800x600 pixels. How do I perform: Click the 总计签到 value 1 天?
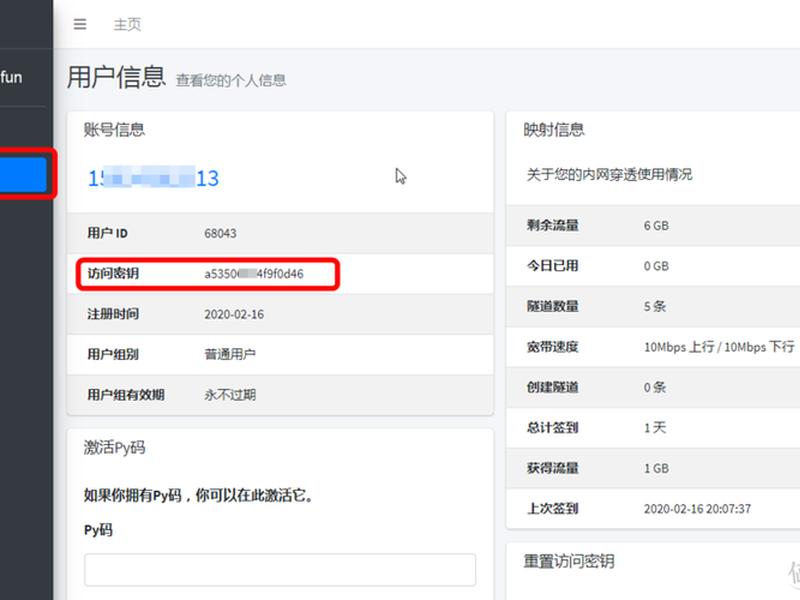655,428
